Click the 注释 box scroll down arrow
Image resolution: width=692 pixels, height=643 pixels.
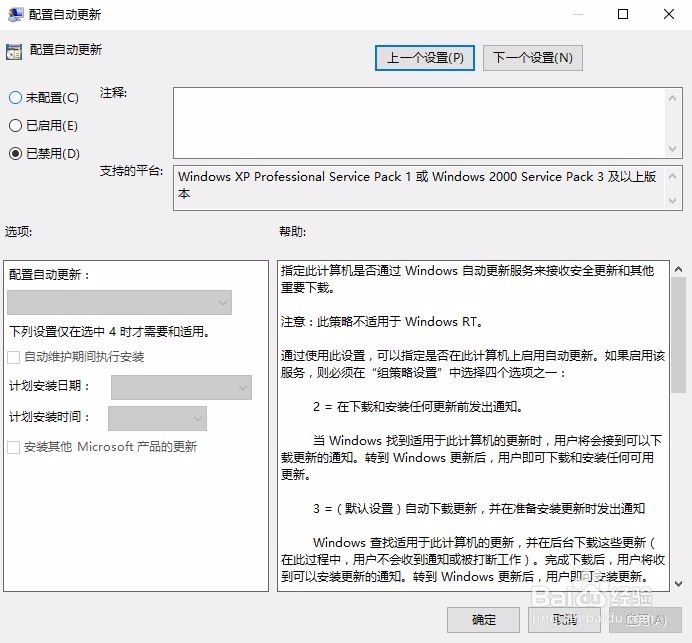pos(673,149)
